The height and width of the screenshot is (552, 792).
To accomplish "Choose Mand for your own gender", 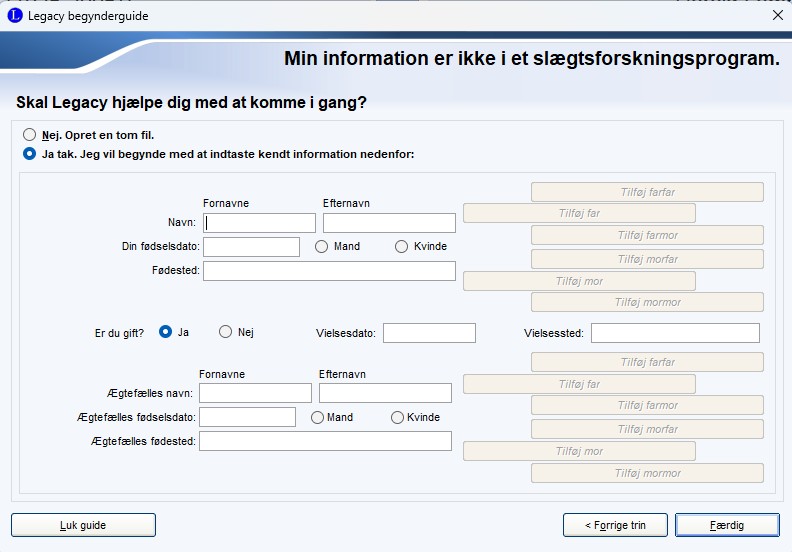I will tap(322, 247).
